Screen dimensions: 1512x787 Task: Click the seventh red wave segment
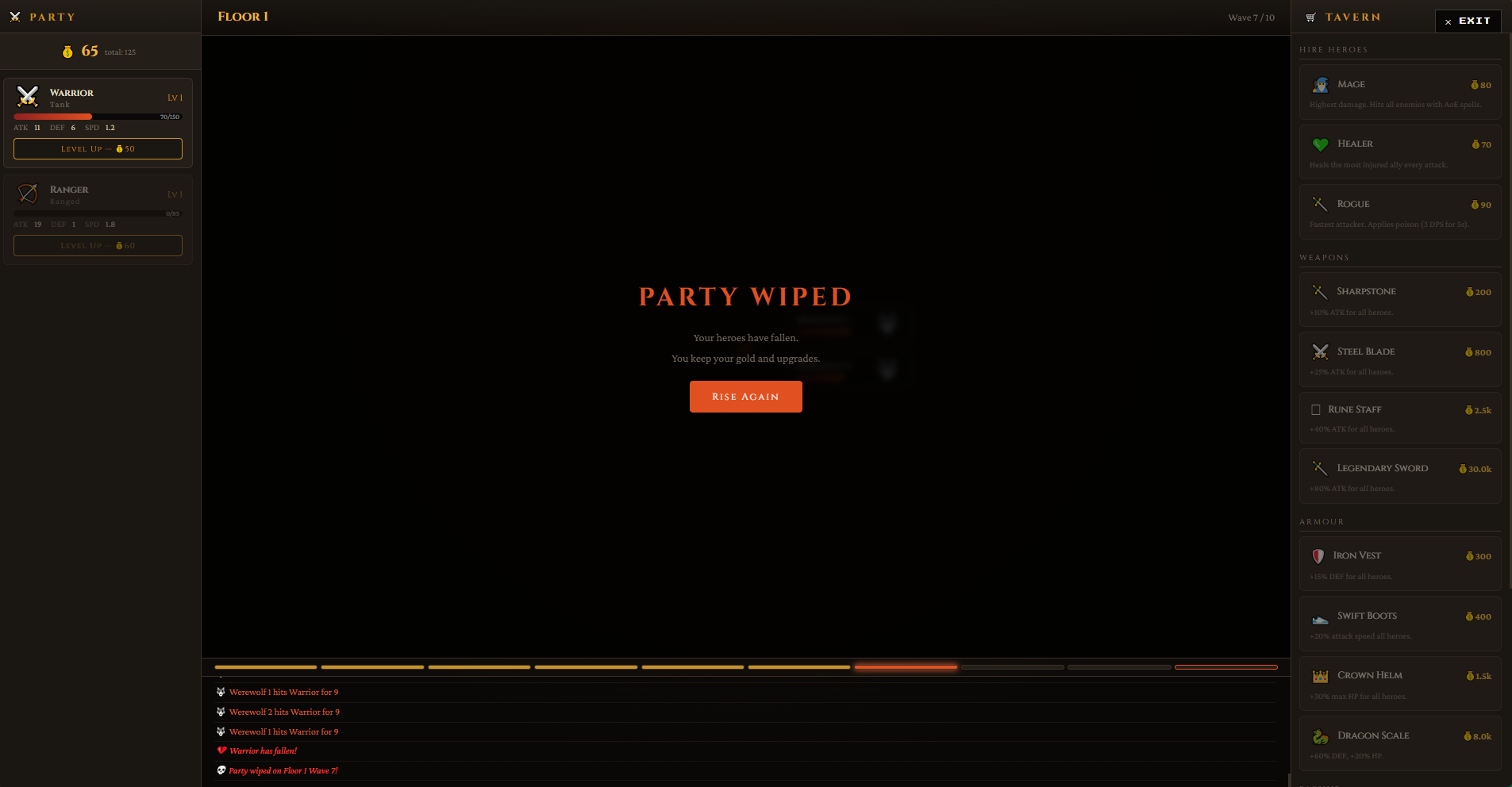tap(906, 667)
